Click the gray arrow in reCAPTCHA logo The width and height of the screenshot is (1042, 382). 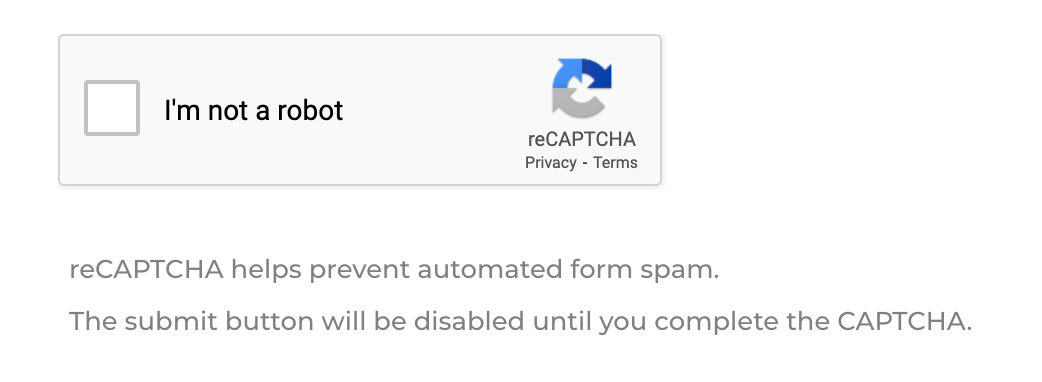(x=573, y=104)
